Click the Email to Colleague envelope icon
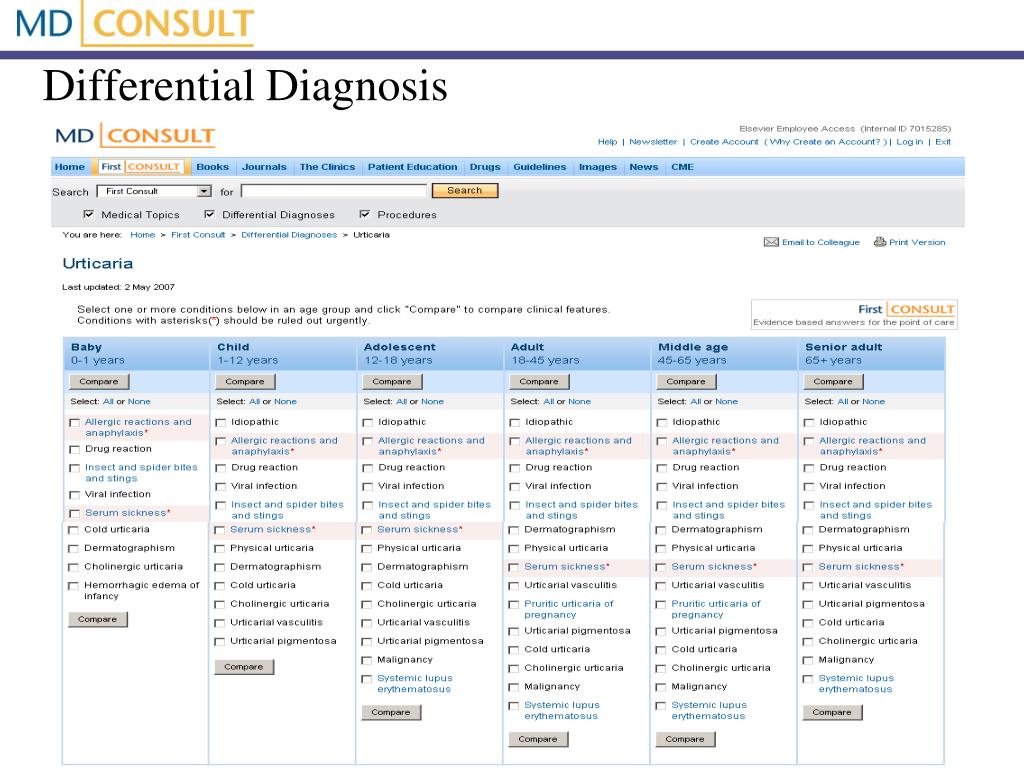This screenshot has width=1024, height=768. pos(771,242)
